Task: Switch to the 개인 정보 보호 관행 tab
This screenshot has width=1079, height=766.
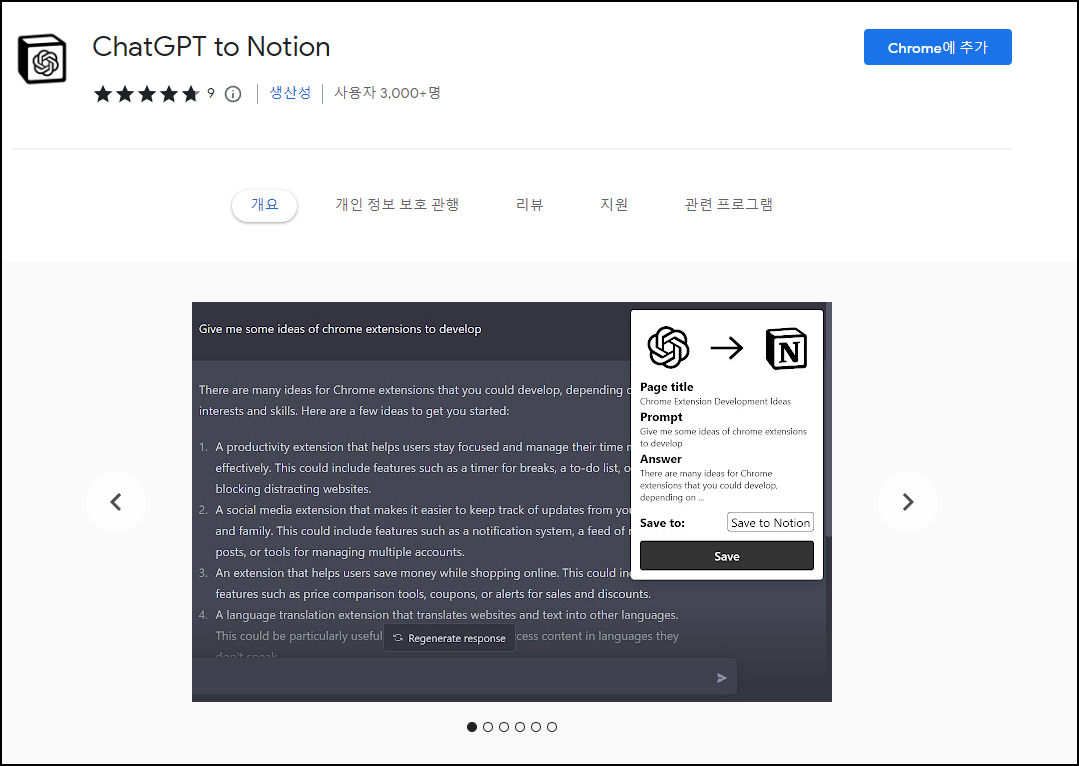Action: [397, 204]
